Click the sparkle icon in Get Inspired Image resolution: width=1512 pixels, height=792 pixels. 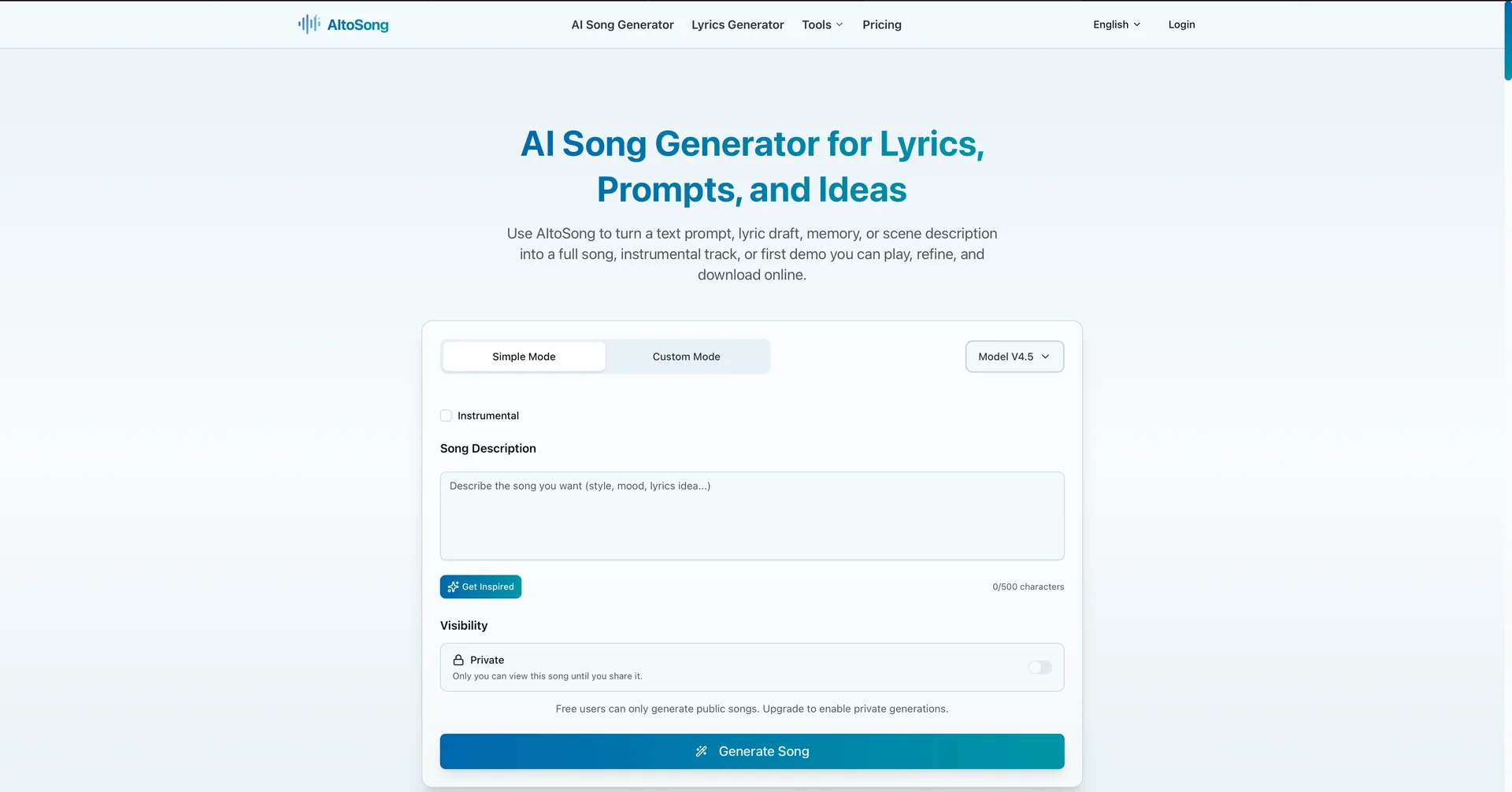coord(453,587)
